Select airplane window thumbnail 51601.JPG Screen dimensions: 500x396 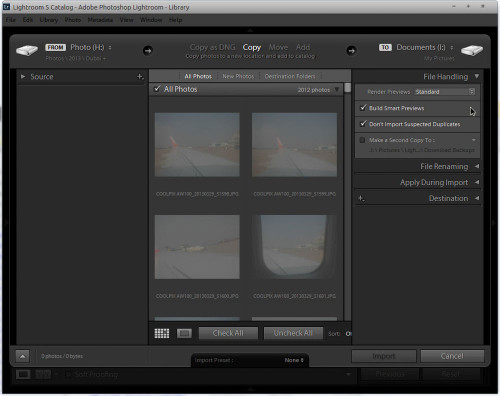click(x=294, y=247)
